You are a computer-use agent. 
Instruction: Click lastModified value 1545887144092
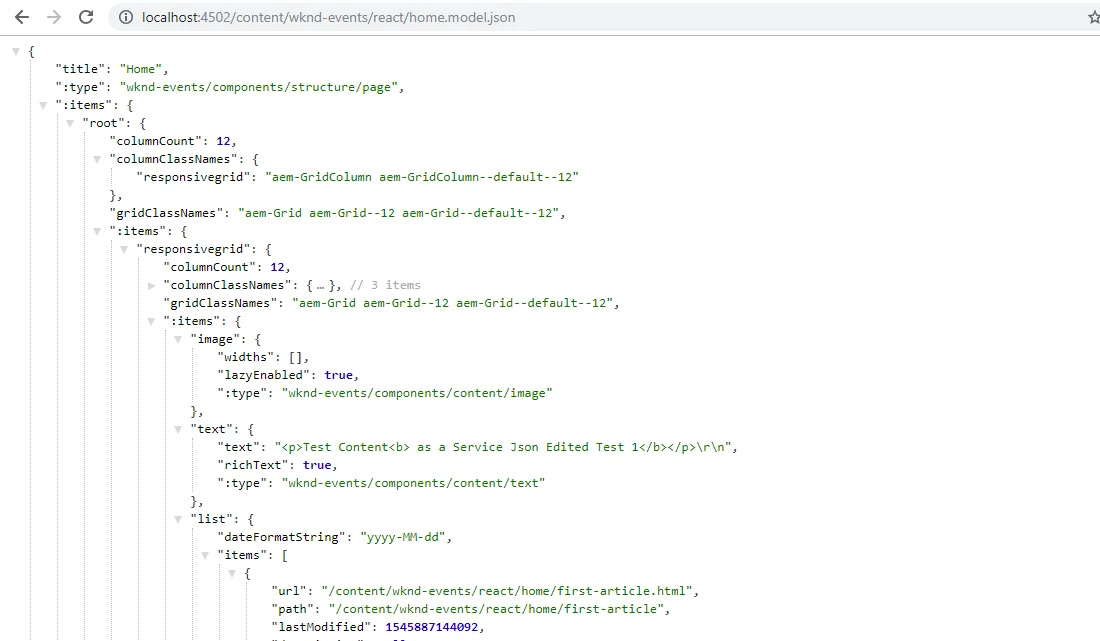click(431, 627)
